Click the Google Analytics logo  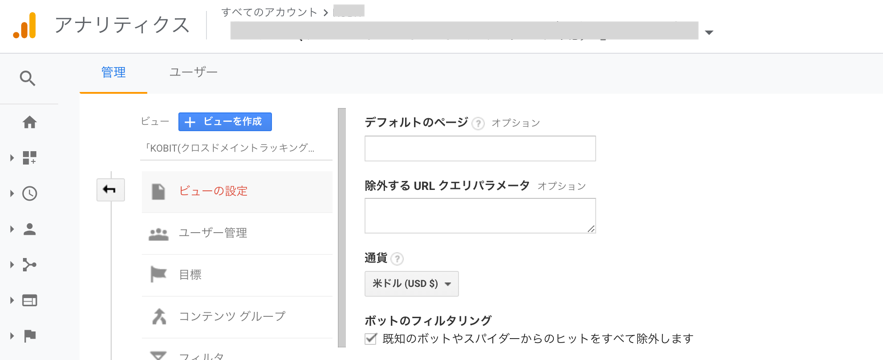tap(24, 25)
